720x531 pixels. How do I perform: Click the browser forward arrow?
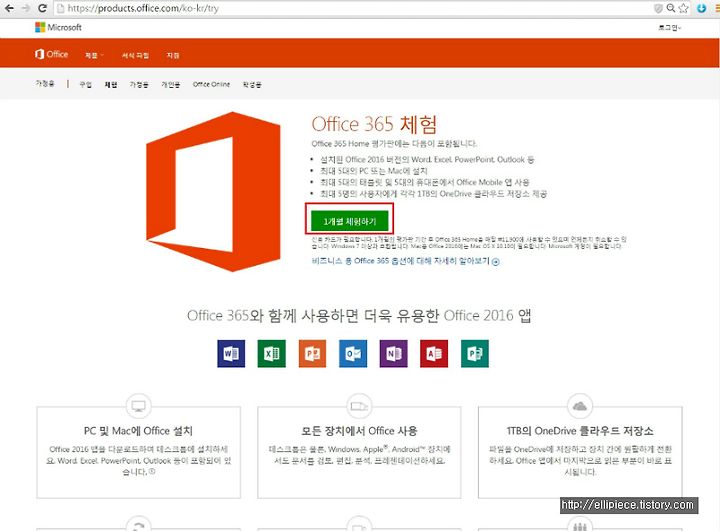26,8
